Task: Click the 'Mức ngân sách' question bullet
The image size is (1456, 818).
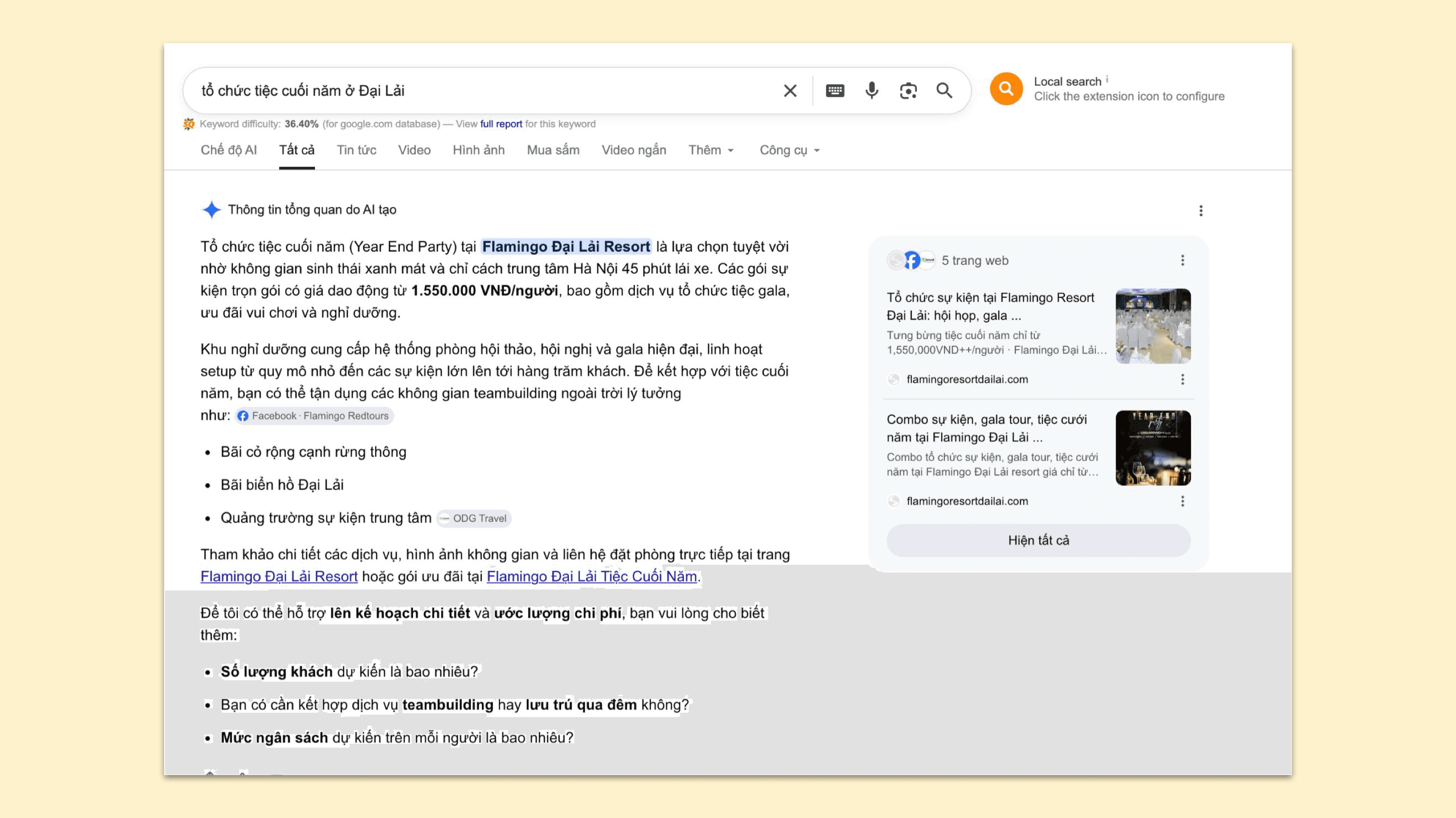Action: tap(397, 738)
